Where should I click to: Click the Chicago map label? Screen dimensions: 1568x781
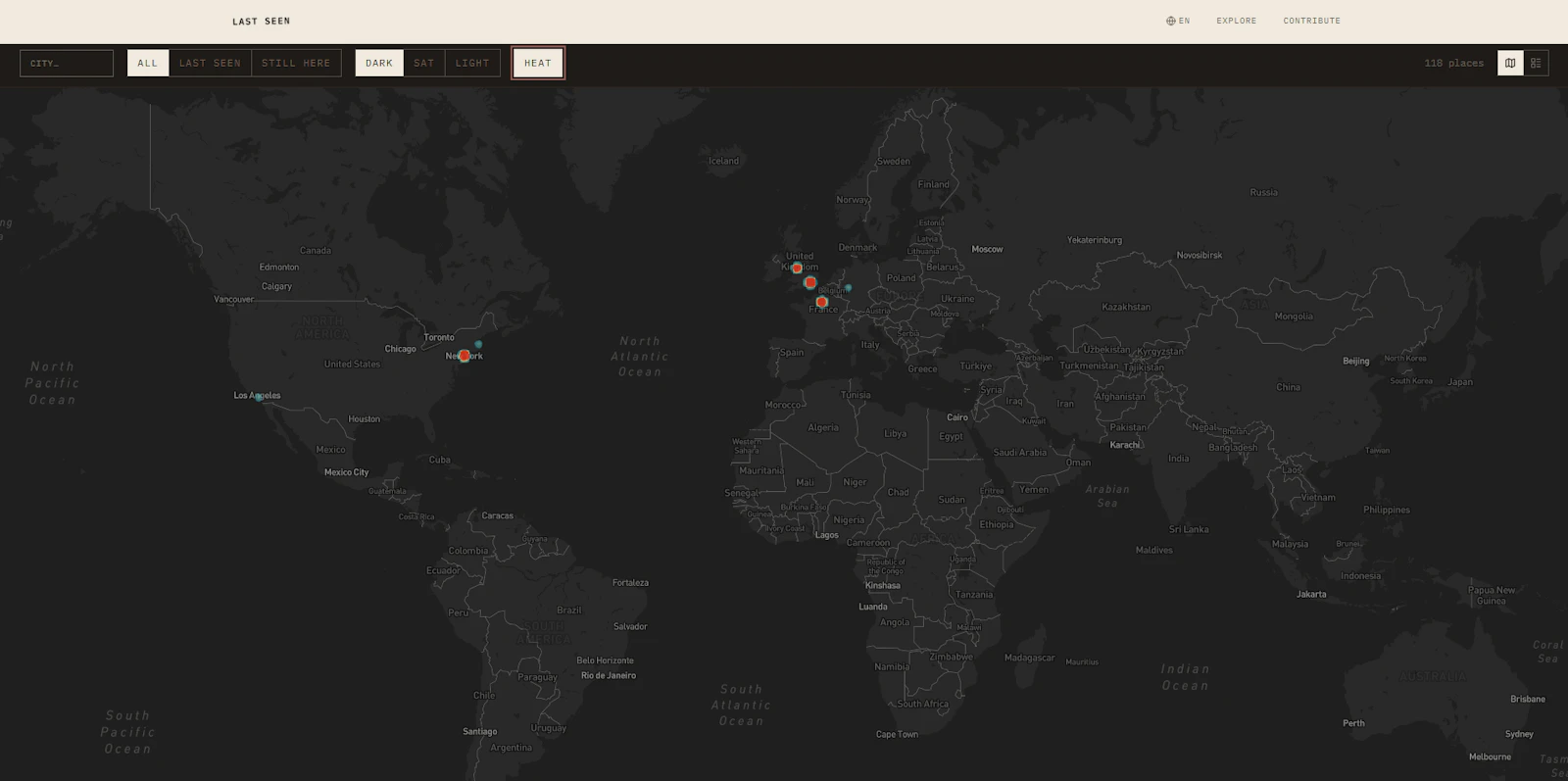[x=400, y=349]
